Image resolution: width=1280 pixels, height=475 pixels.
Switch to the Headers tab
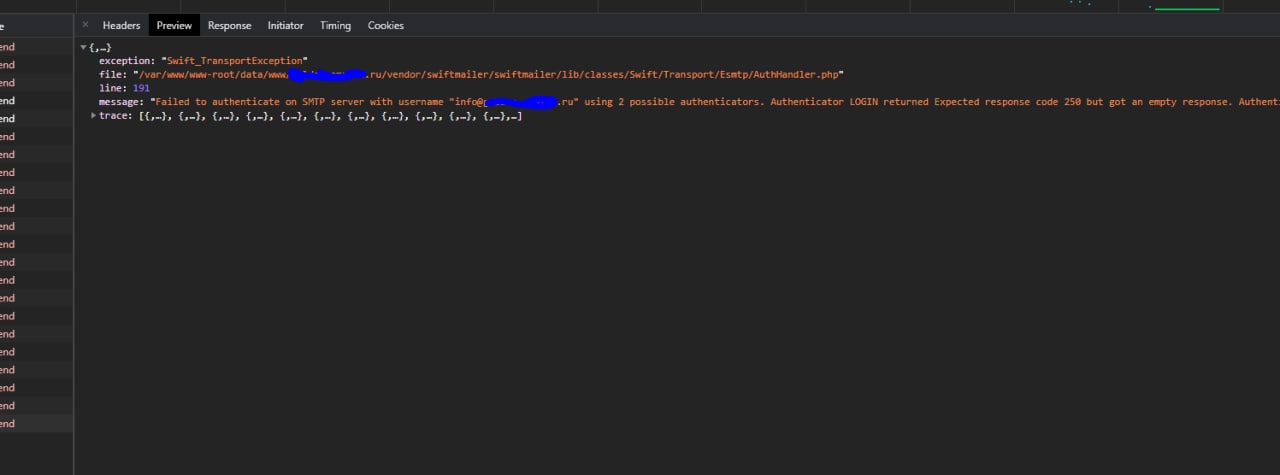click(121, 25)
